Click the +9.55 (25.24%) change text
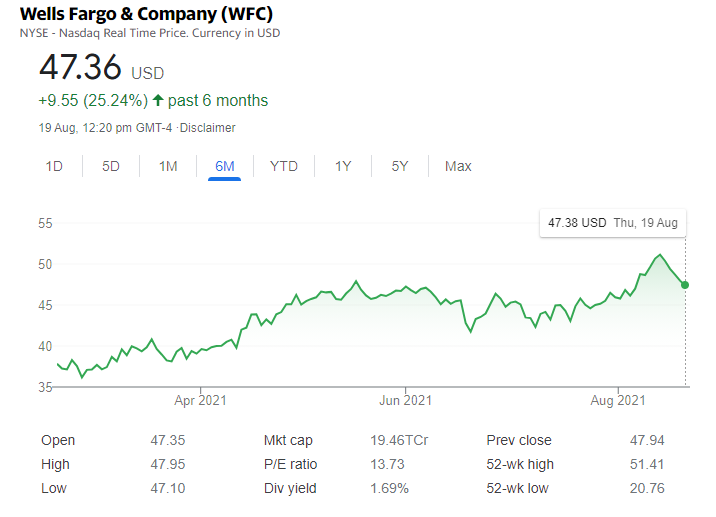The image size is (716, 517). pos(93,100)
